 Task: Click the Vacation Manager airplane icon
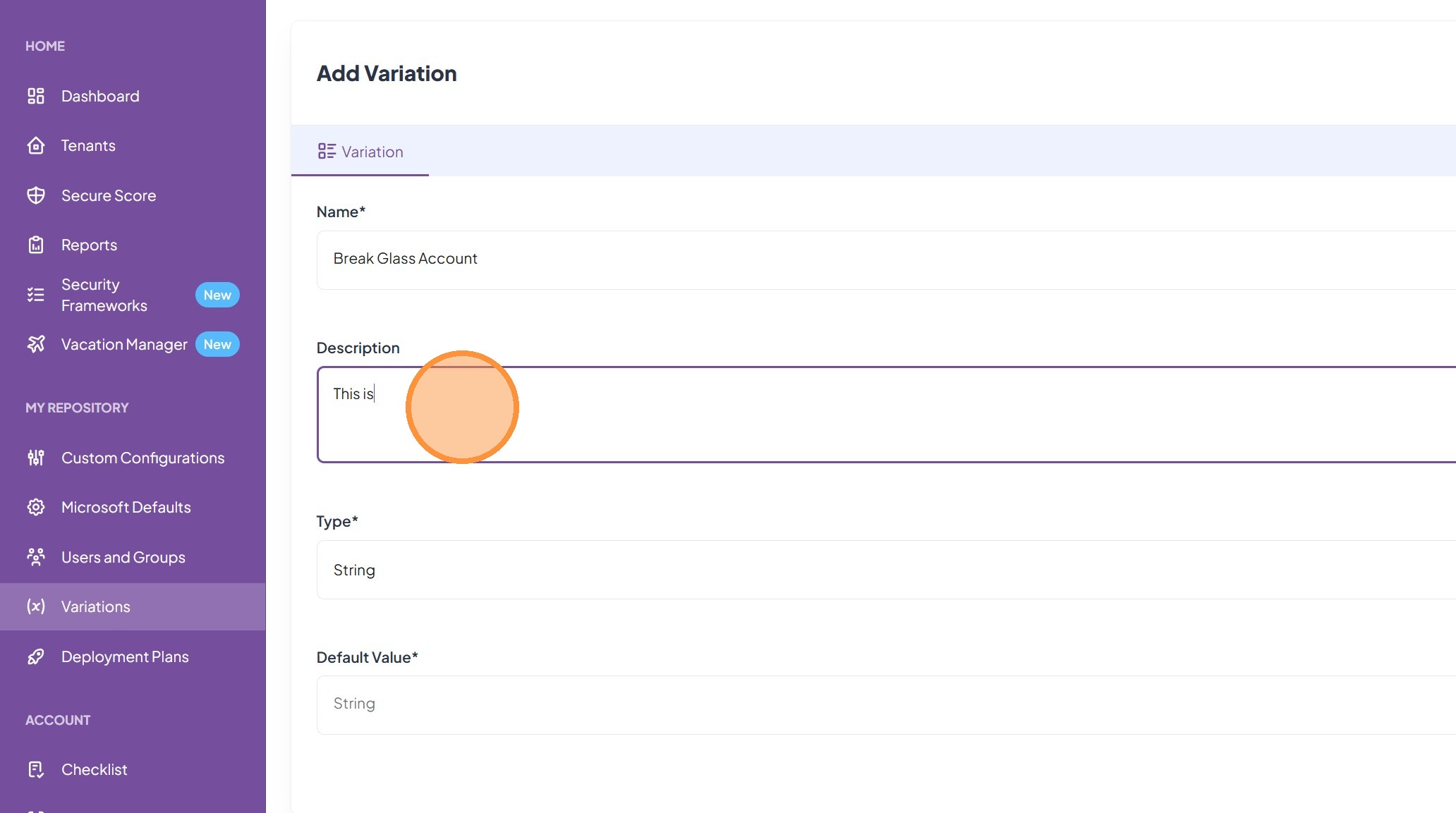(36, 344)
